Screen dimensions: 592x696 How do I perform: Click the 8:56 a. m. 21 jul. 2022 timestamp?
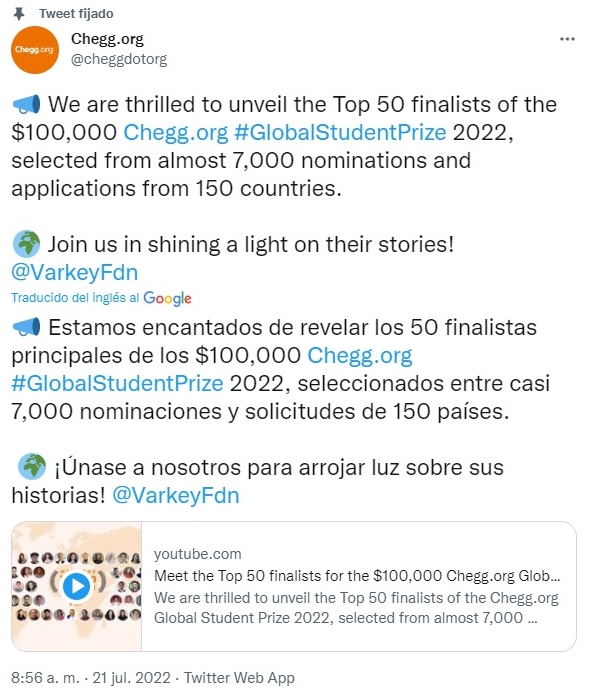[x=91, y=678]
